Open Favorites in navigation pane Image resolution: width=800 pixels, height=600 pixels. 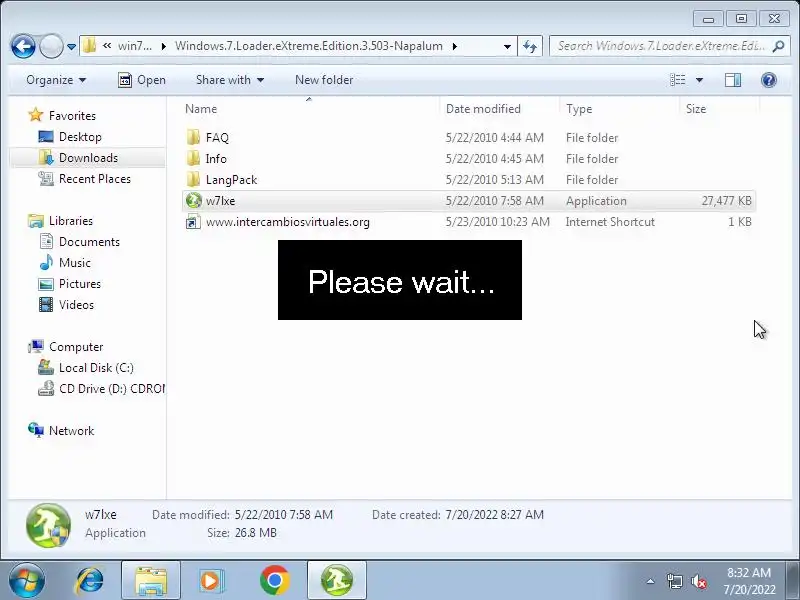pos(72,116)
